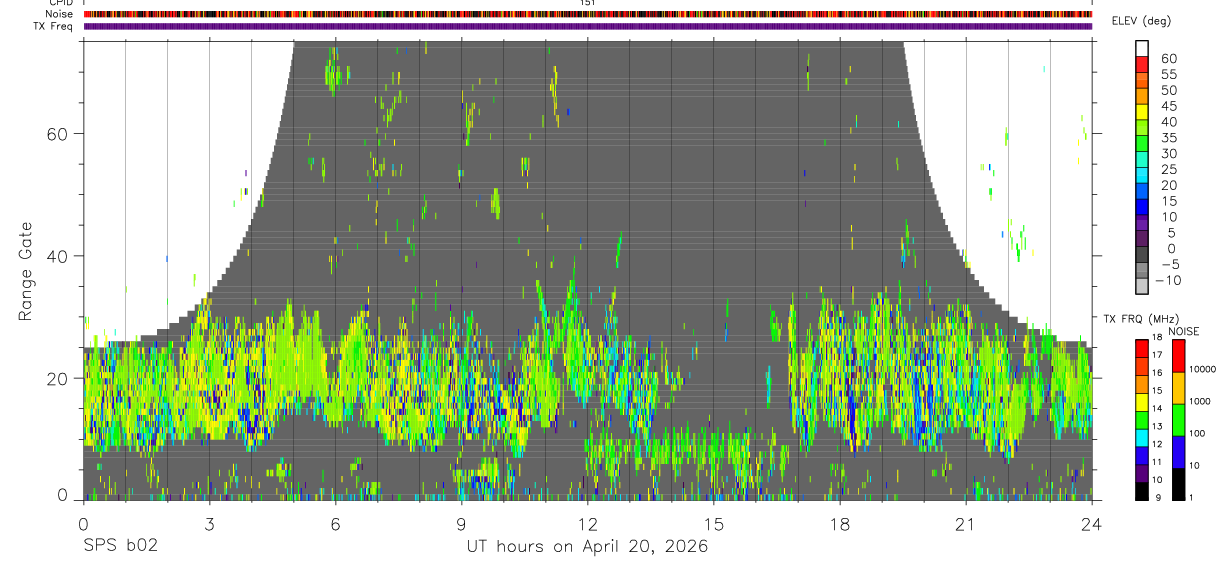Select the blue swatch in NOISE legend

pyautogui.click(x=1177, y=452)
